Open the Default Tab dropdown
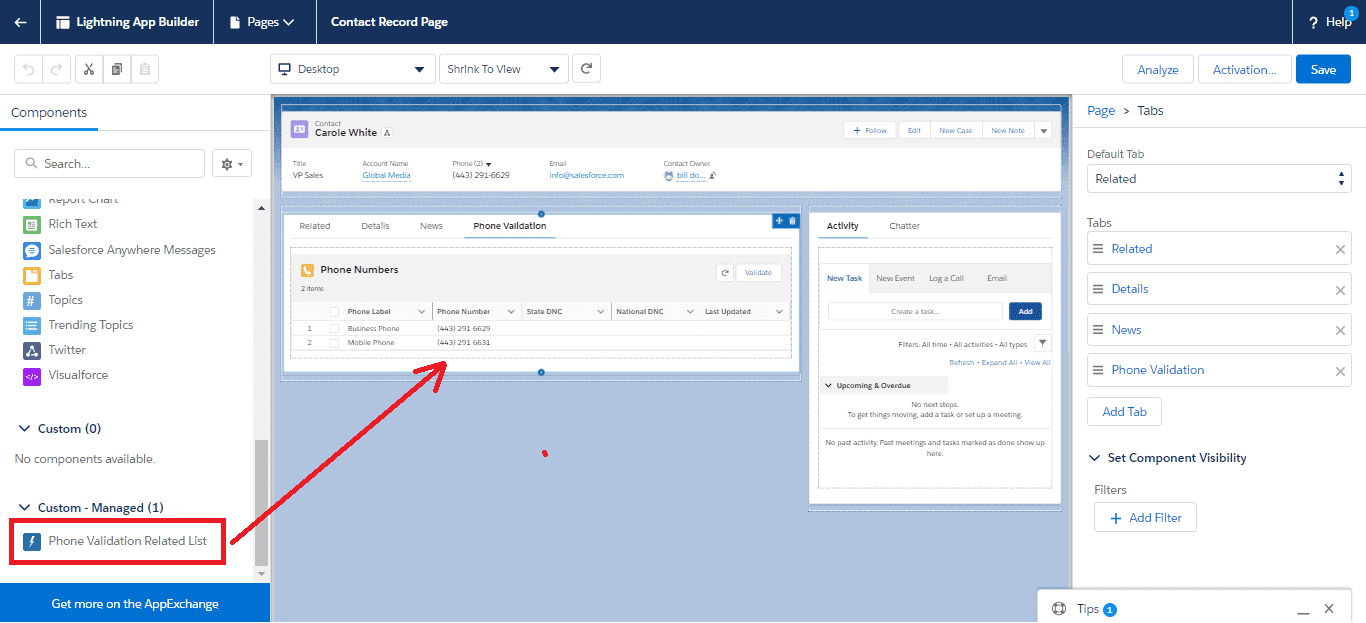The width and height of the screenshot is (1366, 623). coord(1218,179)
